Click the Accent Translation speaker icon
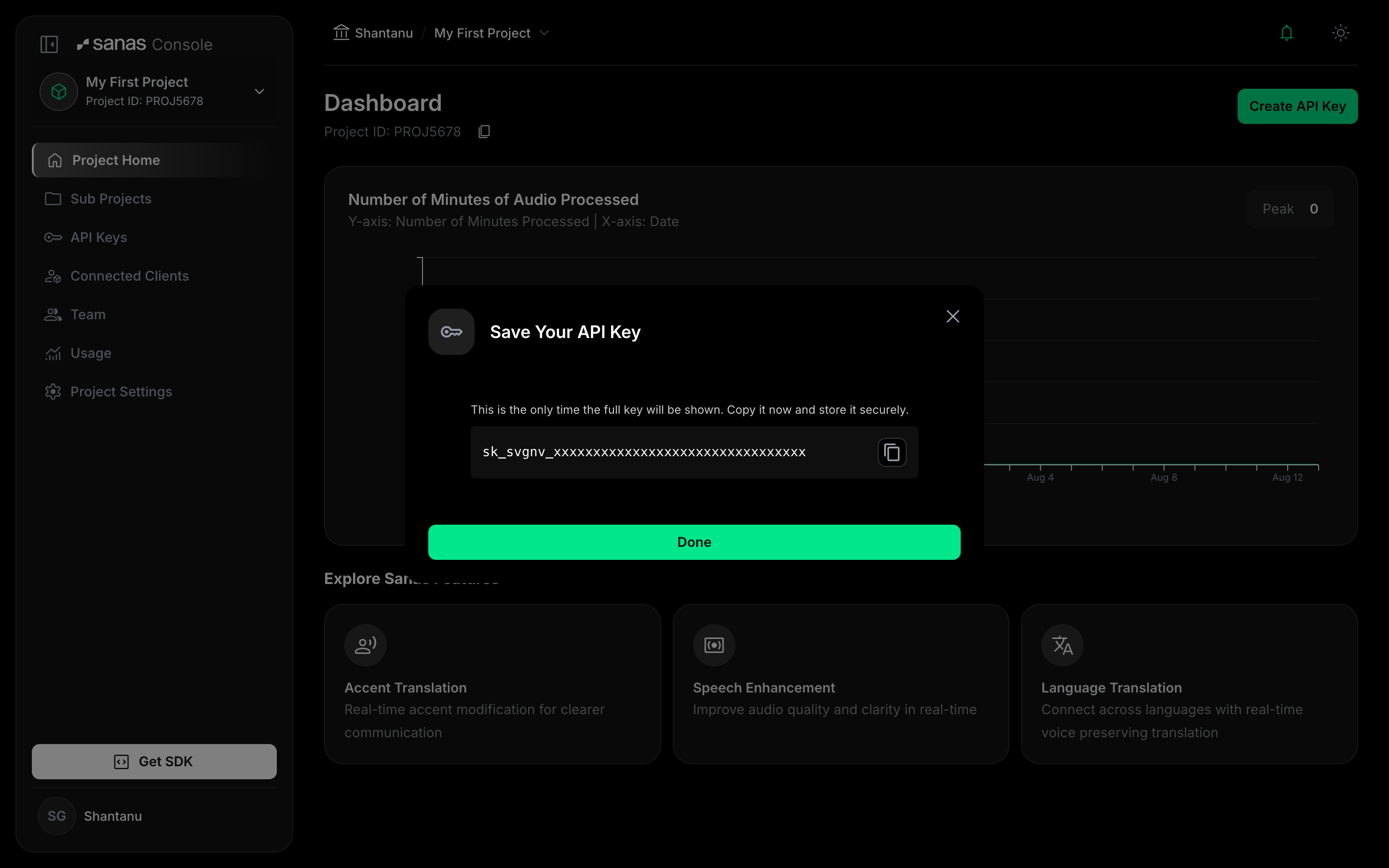This screenshot has width=1389, height=868. click(366, 645)
